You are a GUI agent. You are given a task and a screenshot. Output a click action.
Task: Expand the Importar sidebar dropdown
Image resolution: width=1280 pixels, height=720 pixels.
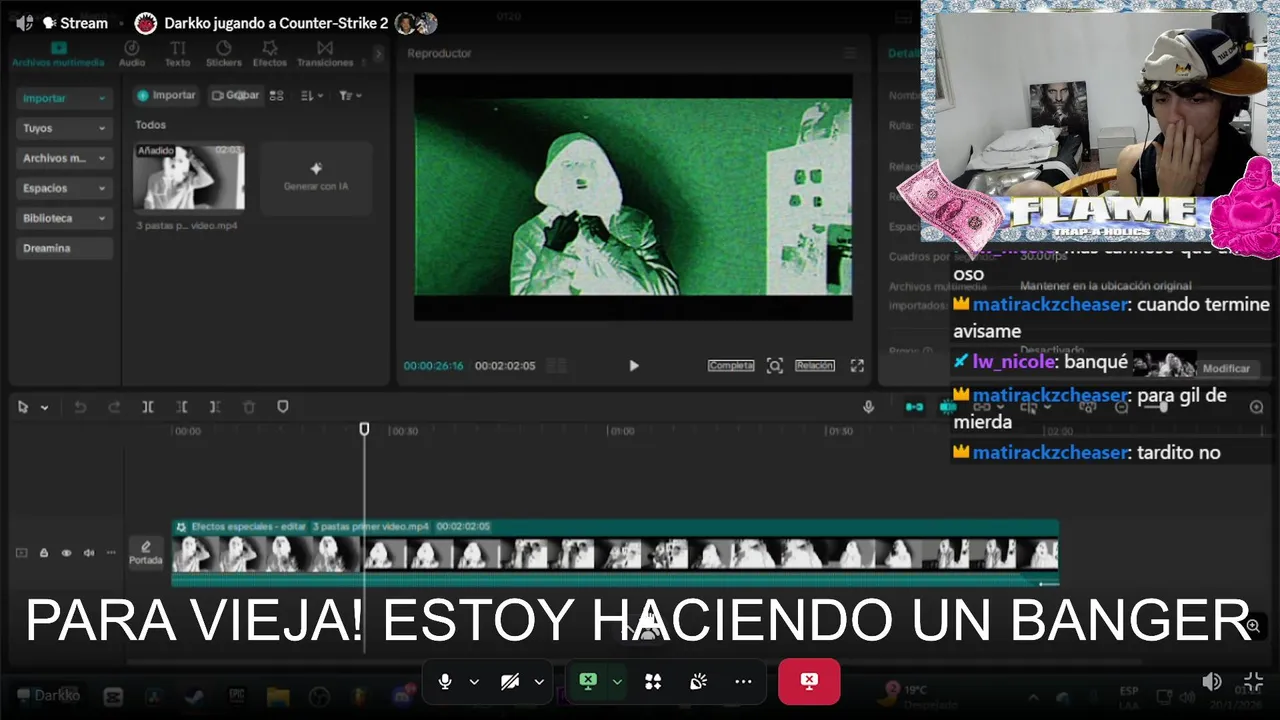coord(64,98)
